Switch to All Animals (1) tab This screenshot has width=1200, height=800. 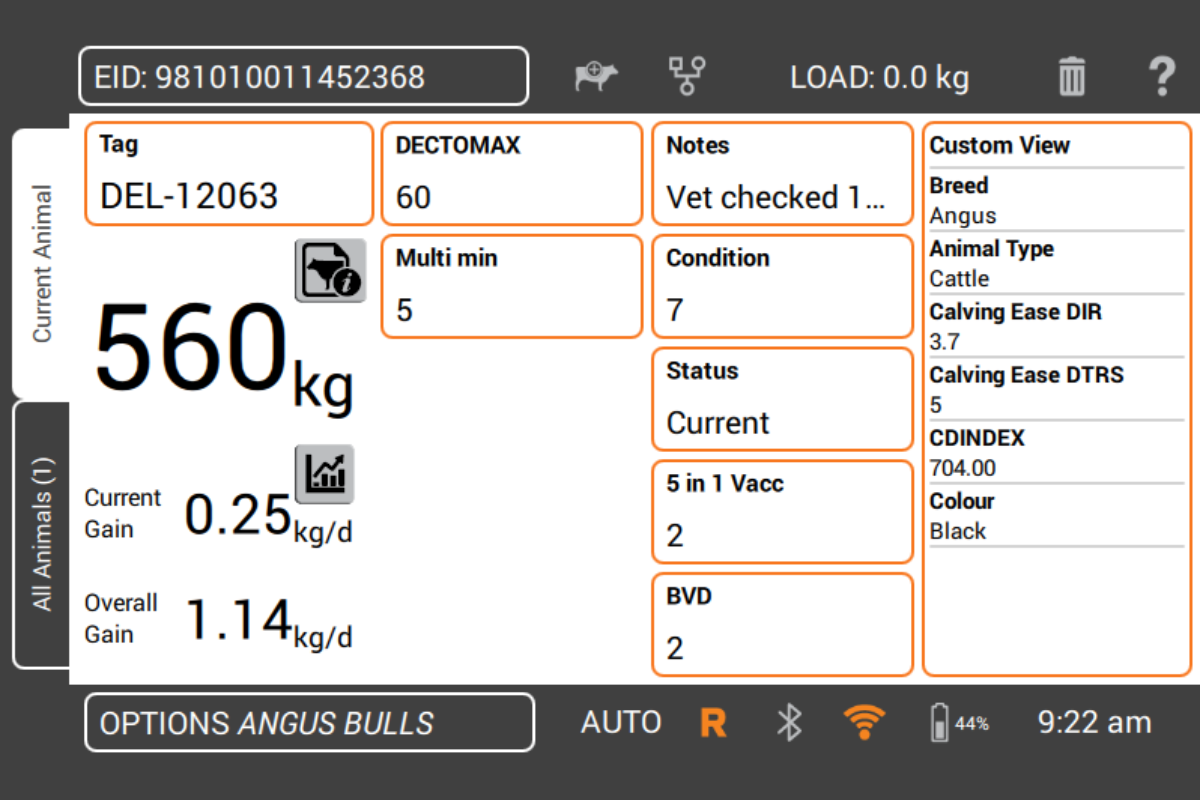[41, 535]
